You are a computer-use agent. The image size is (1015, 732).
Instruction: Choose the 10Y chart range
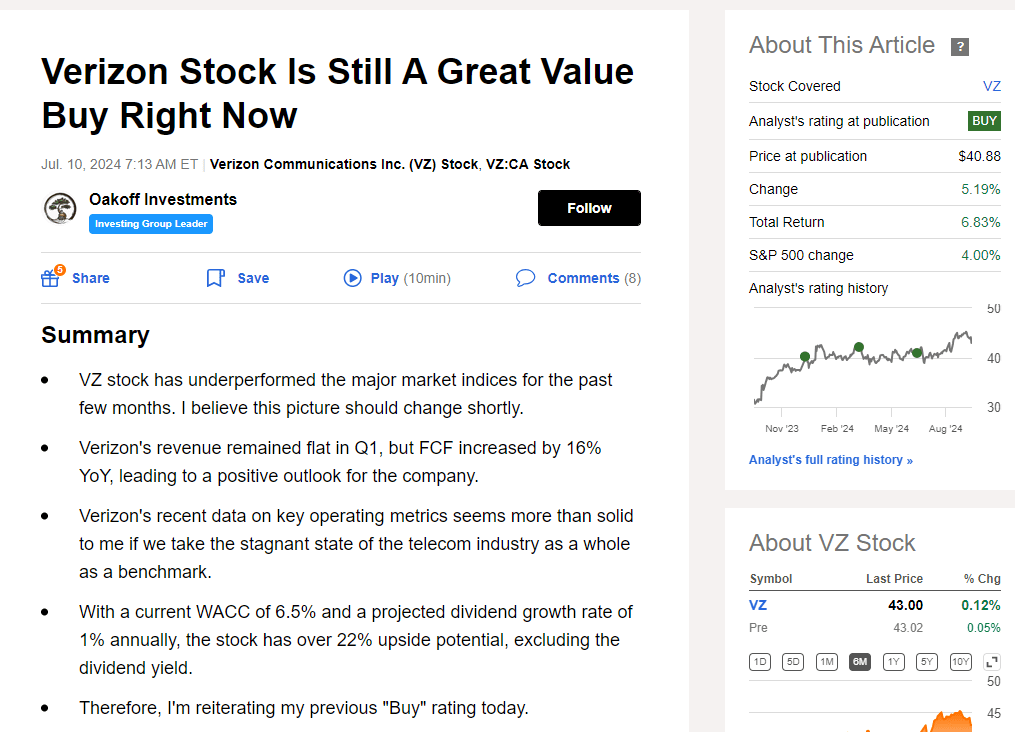[x=960, y=662]
